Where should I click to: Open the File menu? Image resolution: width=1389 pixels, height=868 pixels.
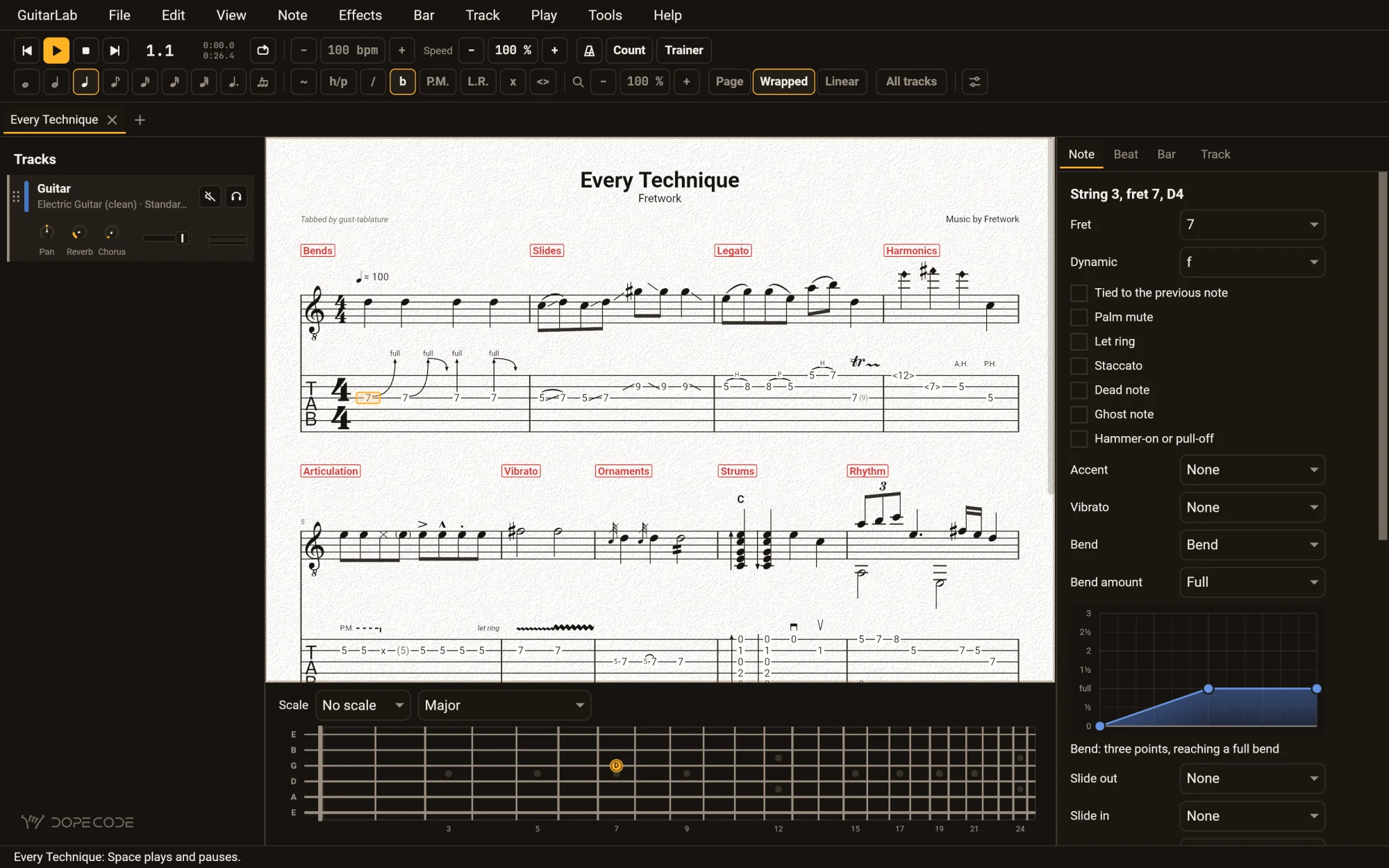coord(119,15)
